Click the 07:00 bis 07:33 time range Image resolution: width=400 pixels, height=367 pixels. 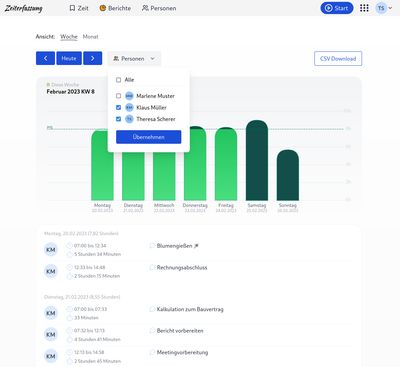click(x=91, y=309)
